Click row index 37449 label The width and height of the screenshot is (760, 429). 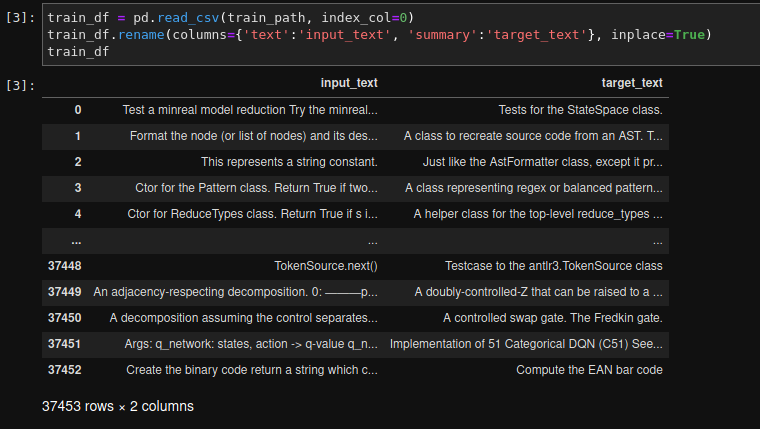tap(64, 292)
